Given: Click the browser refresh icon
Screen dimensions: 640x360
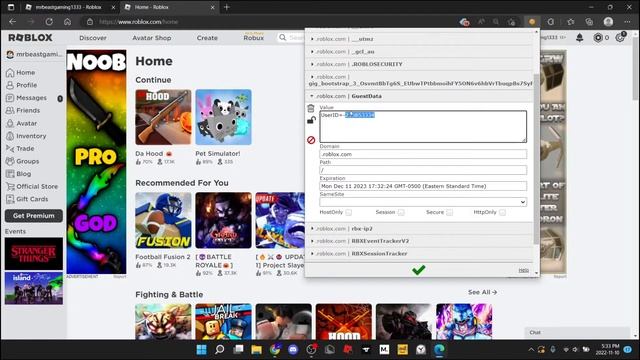Looking at the screenshot, I should (x=49, y=22).
